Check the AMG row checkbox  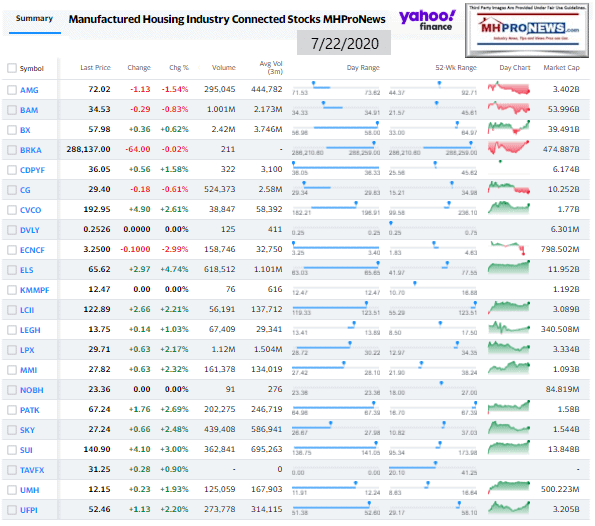point(12,90)
